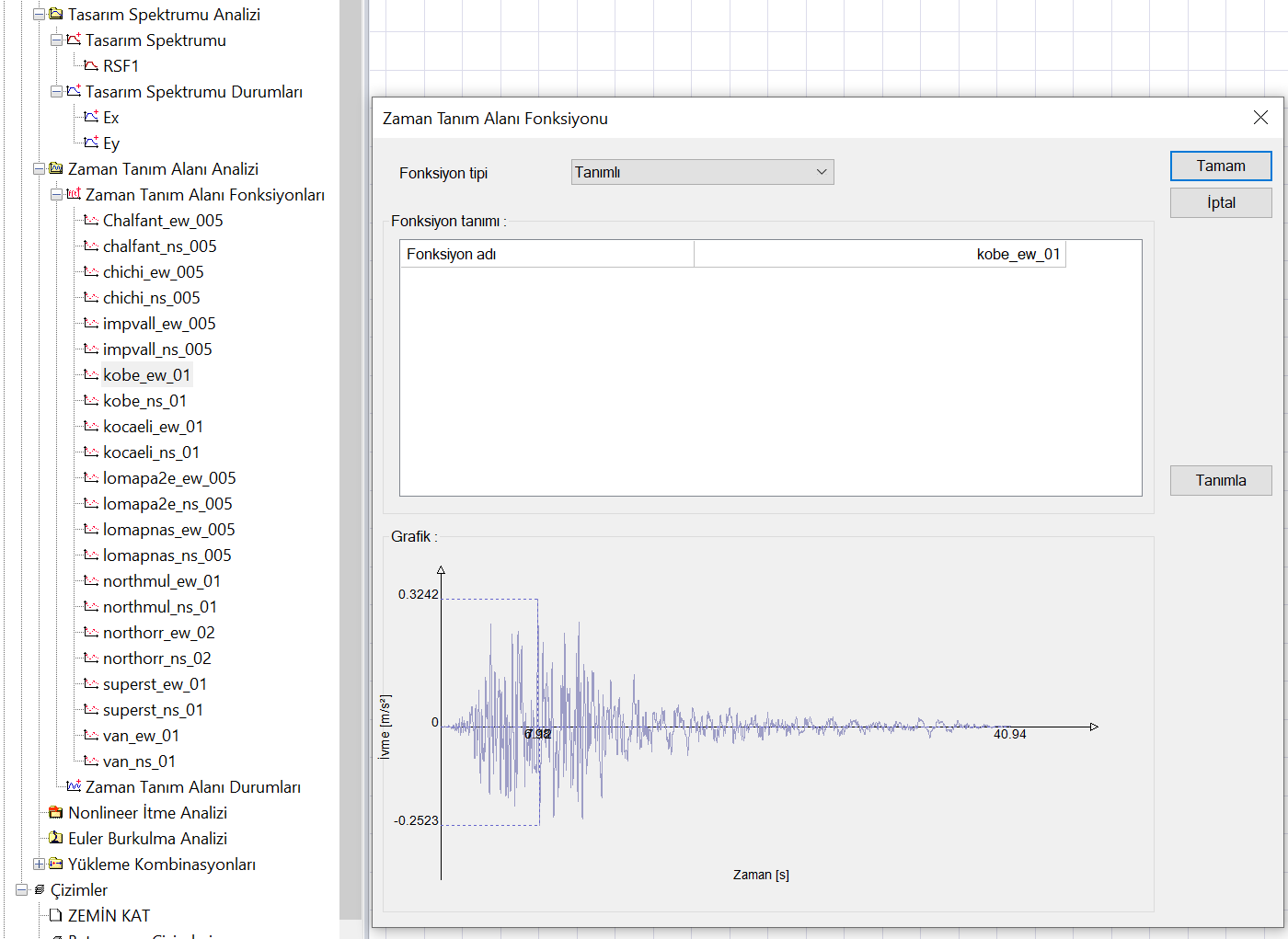1288x939 pixels.
Task: Confirm with the Tamam button
Action: tap(1221, 166)
